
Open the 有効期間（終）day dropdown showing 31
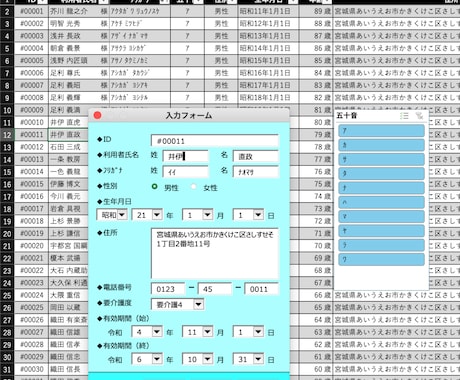tap(258, 359)
